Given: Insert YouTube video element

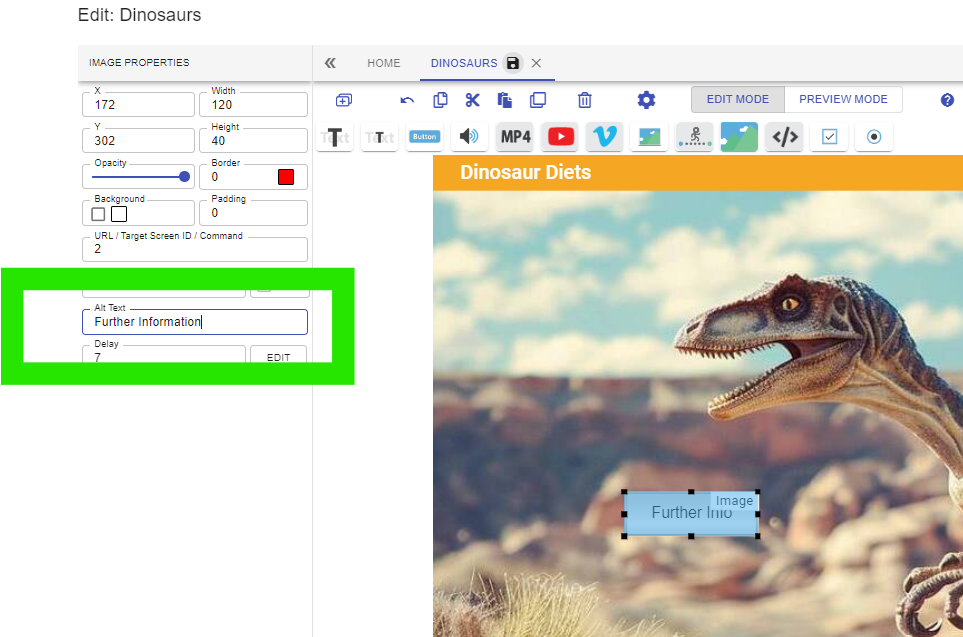Looking at the screenshot, I should click(x=561, y=136).
